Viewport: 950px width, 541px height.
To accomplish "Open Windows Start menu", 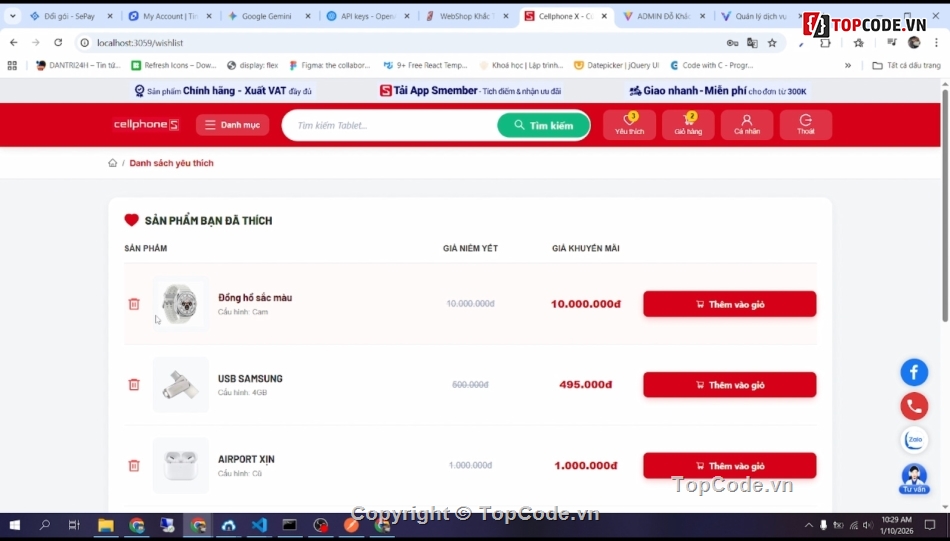I will pyautogui.click(x=15, y=525).
